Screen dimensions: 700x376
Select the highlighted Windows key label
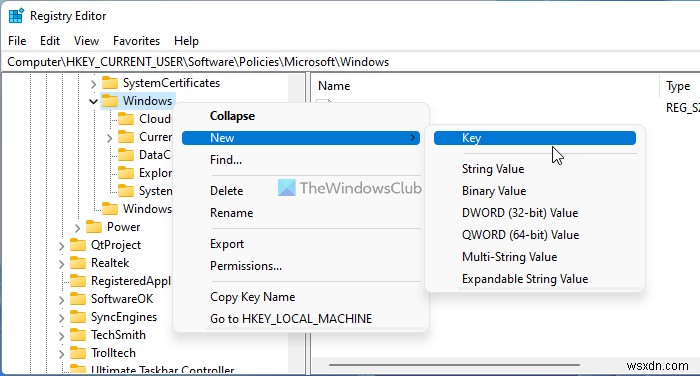[147, 101]
